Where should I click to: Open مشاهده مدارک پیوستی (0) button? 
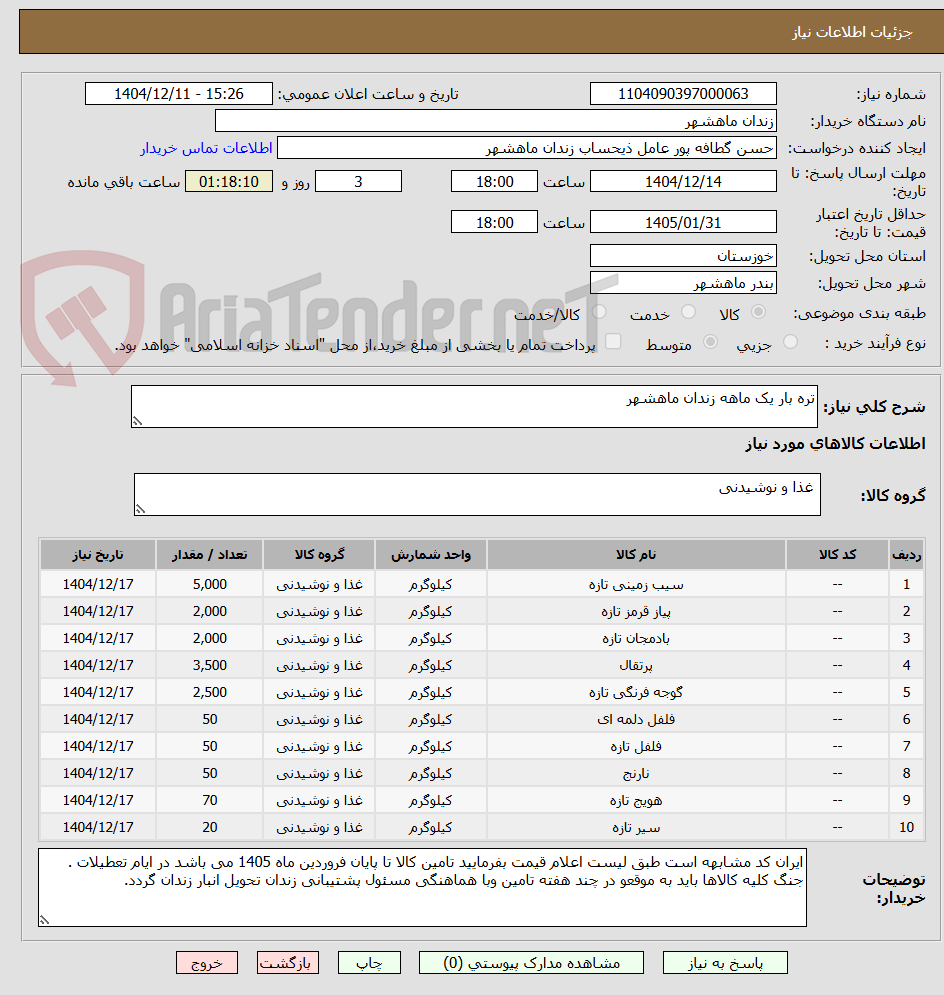[531, 963]
